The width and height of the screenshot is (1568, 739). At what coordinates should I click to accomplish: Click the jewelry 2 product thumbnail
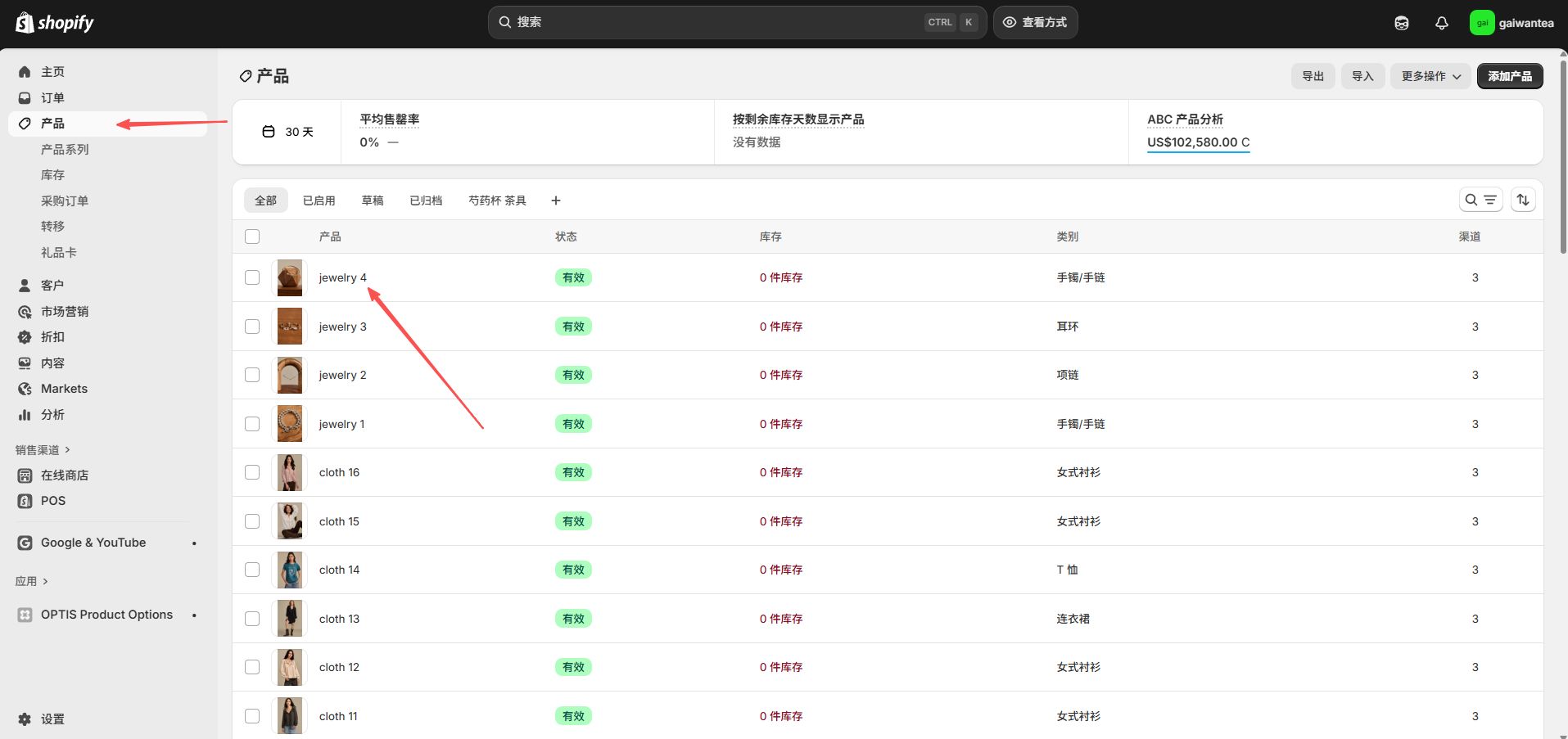290,375
